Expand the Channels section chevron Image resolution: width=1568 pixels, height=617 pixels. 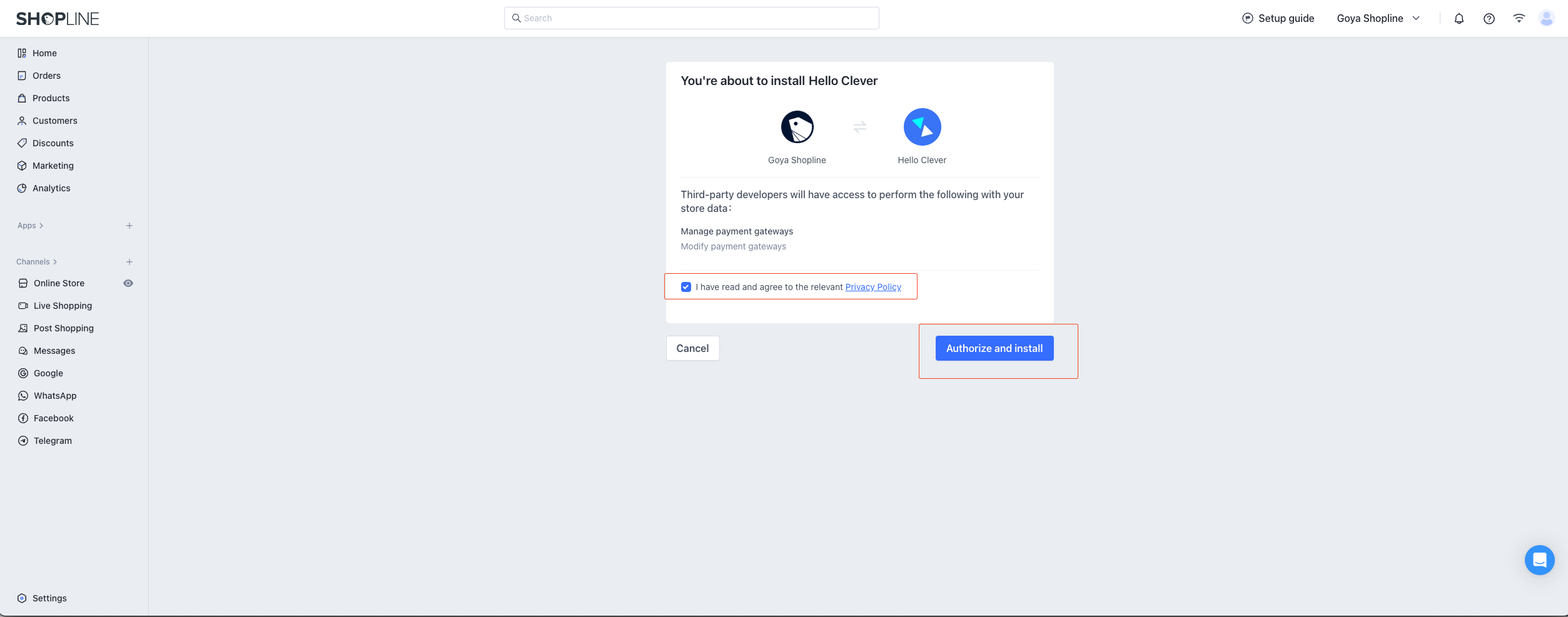coord(55,262)
